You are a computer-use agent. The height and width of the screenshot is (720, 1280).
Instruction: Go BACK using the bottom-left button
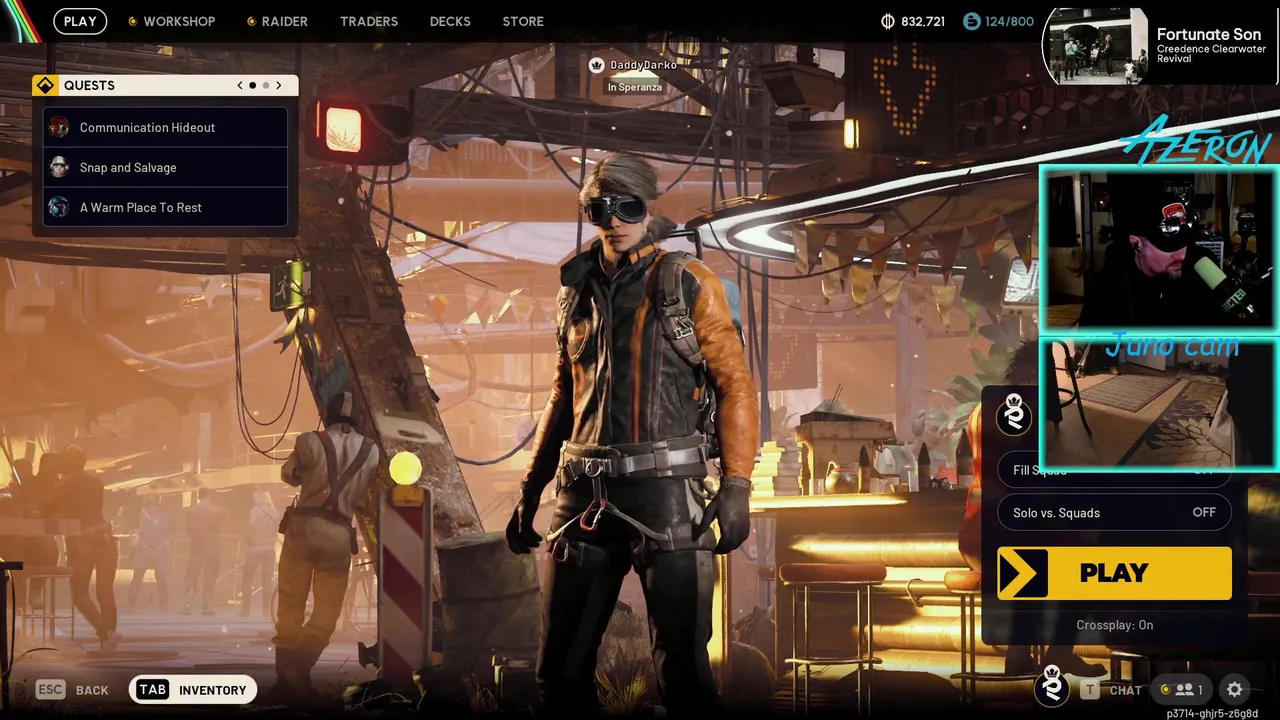[72, 689]
